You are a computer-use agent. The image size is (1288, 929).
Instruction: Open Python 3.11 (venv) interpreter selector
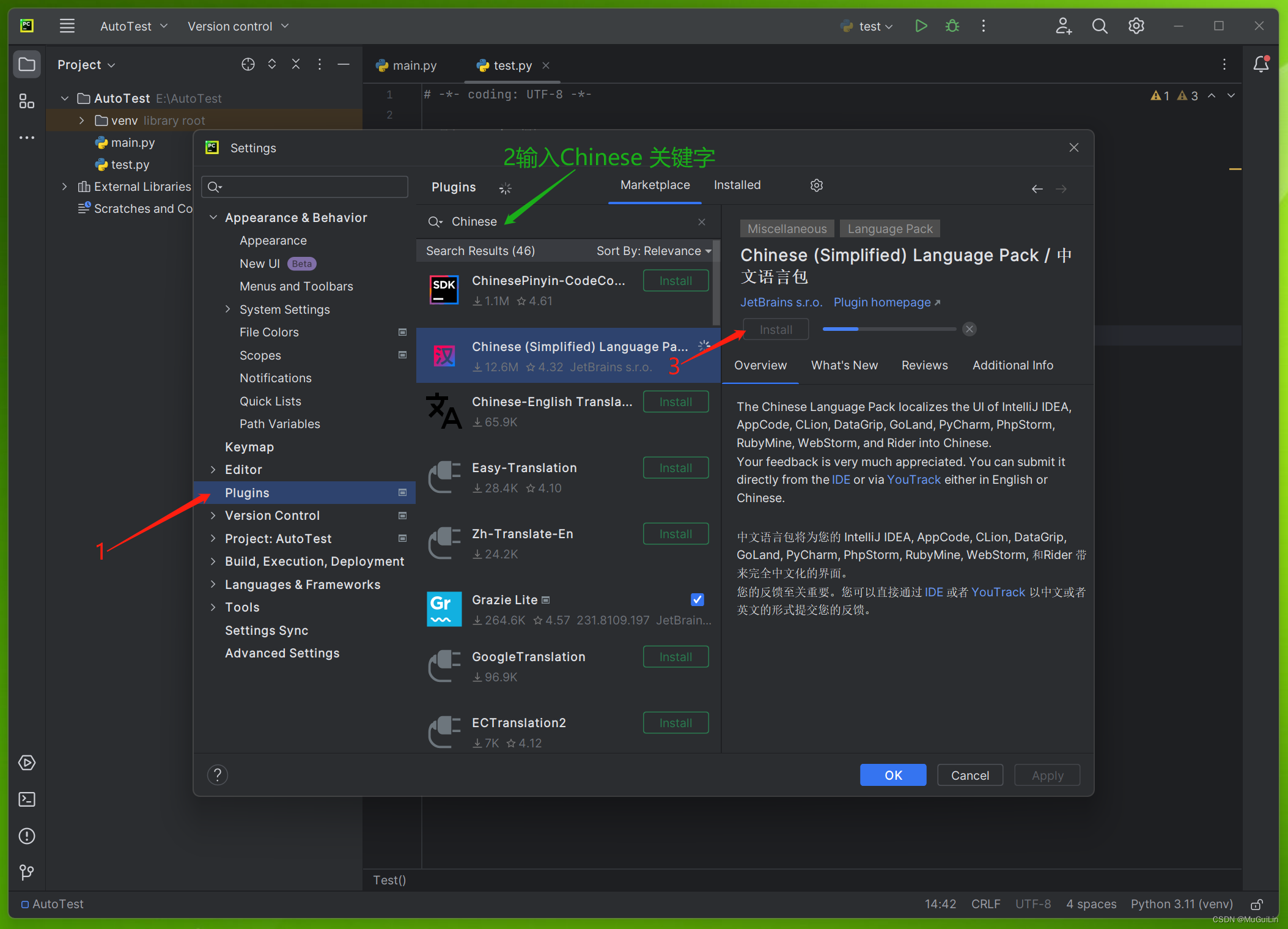pyautogui.click(x=1181, y=904)
